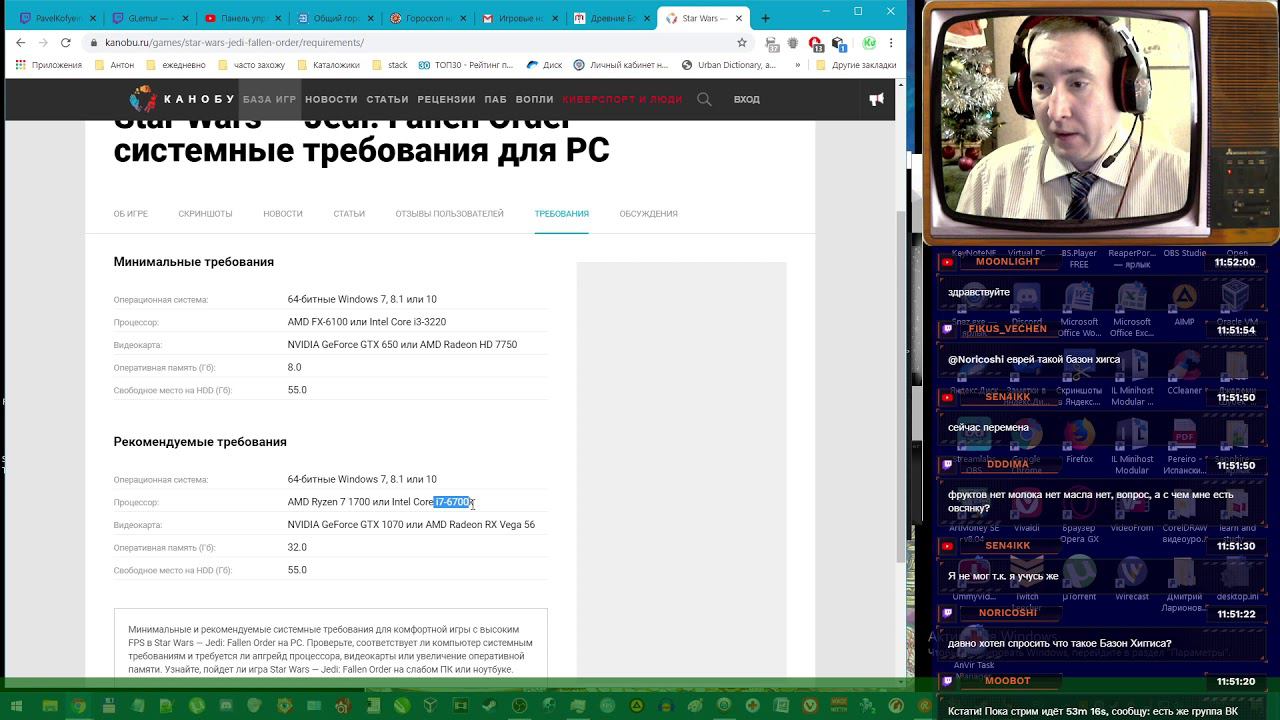Open the Windows Start menu
This screenshot has height=720, width=1280.
(17, 705)
